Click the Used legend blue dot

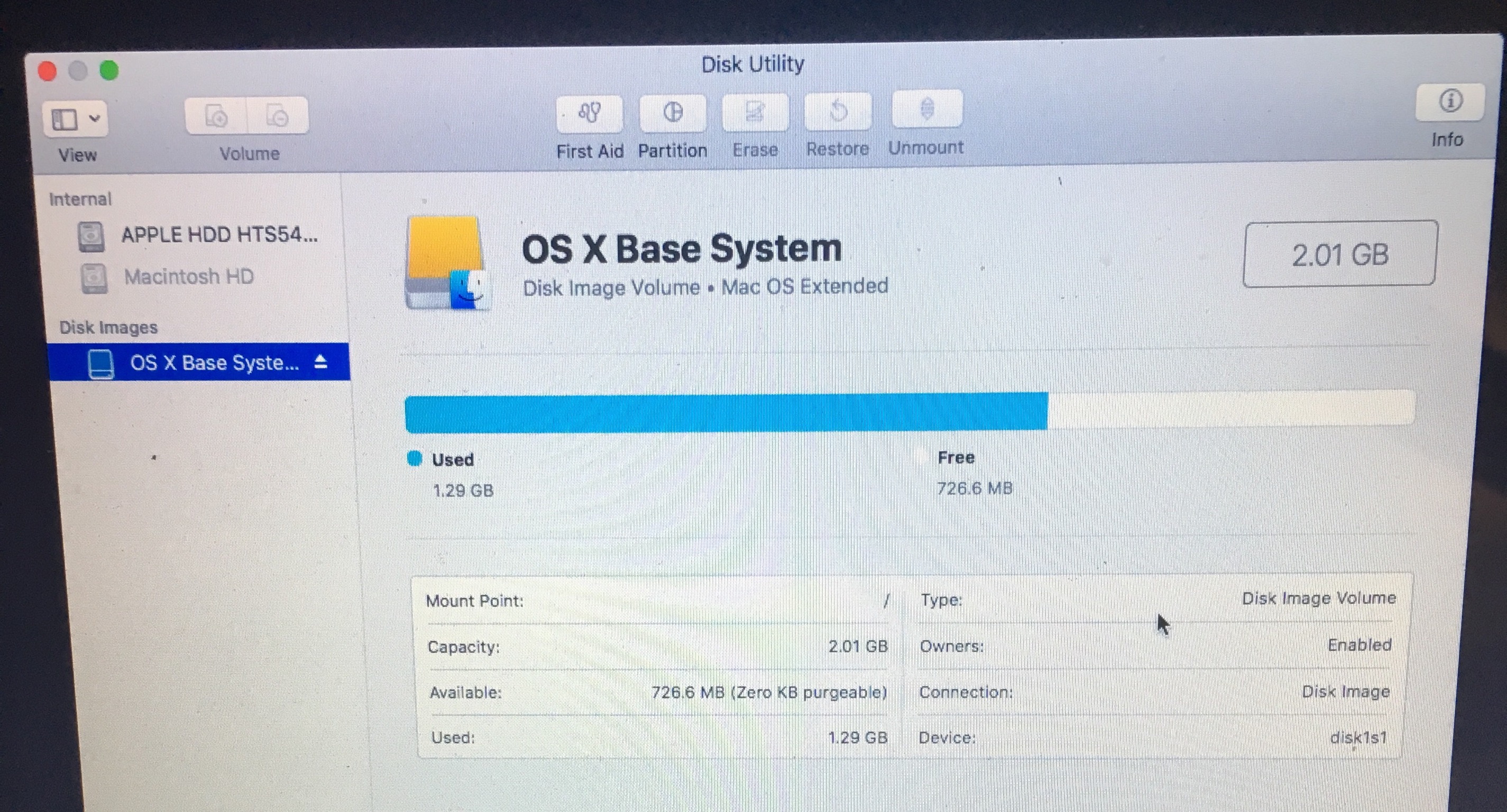click(415, 459)
